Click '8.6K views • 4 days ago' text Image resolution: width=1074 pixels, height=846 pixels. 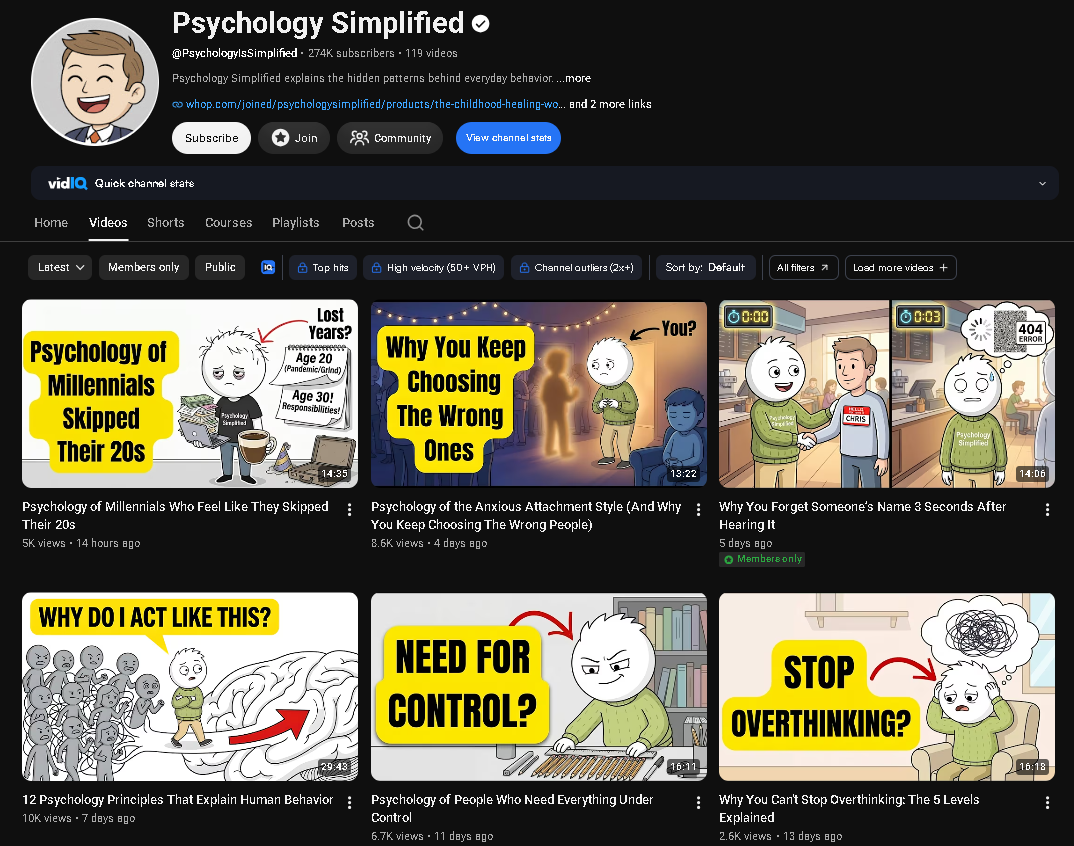[429, 543]
